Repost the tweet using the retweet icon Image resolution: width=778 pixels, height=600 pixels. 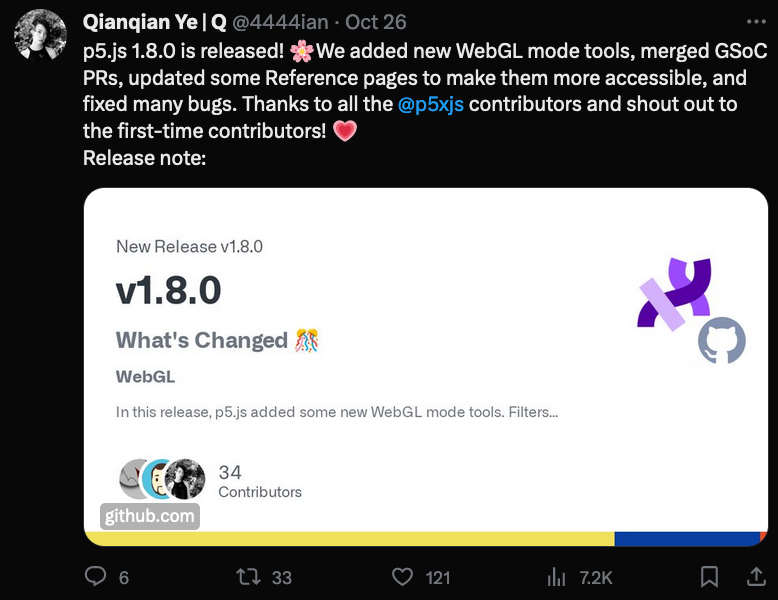tap(248, 577)
